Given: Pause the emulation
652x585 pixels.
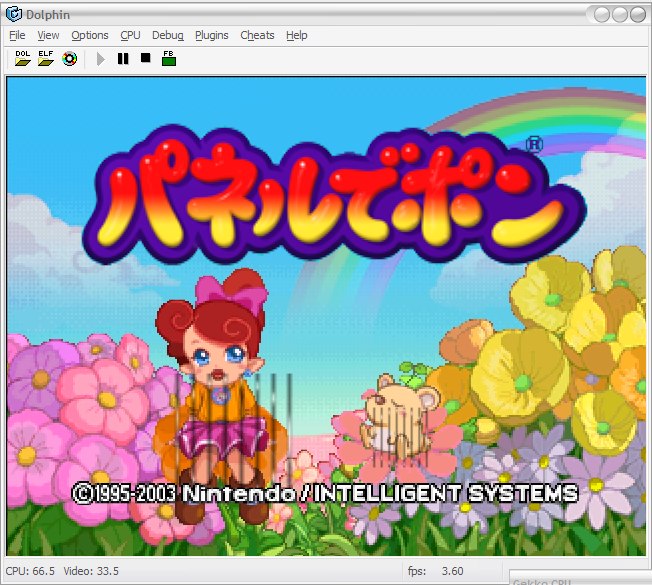Looking at the screenshot, I should click(x=123, y=59).
